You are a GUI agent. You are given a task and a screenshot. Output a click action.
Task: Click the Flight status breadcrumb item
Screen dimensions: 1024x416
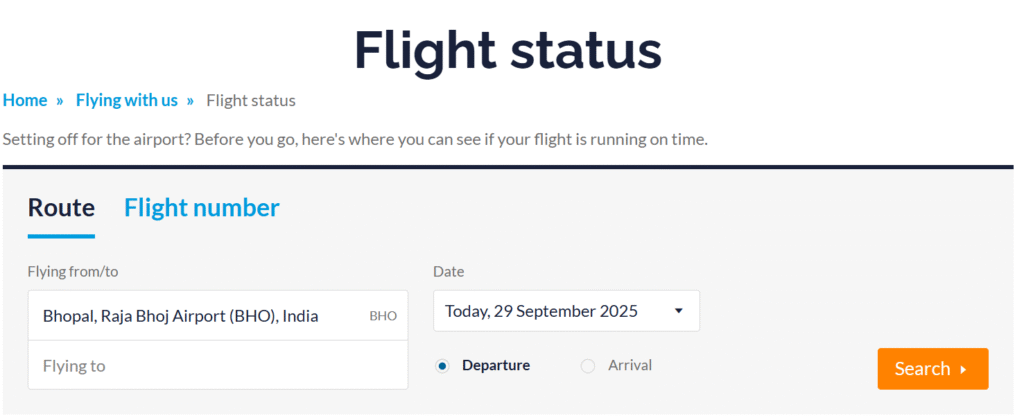pyautogui.click(x=251, y=100)
